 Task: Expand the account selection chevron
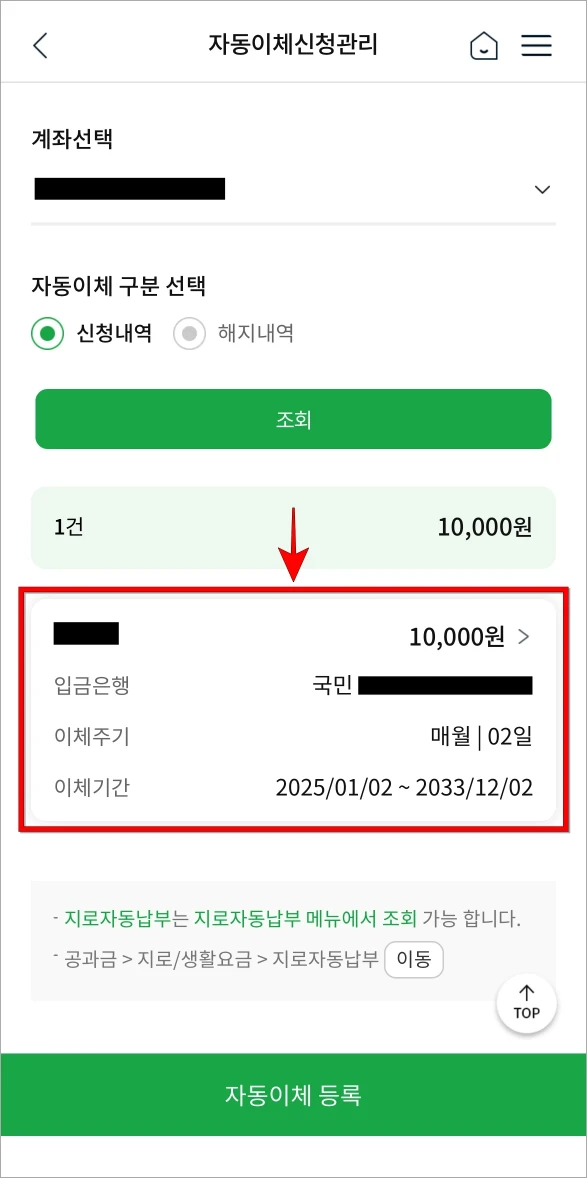click(x=542, y=190)
